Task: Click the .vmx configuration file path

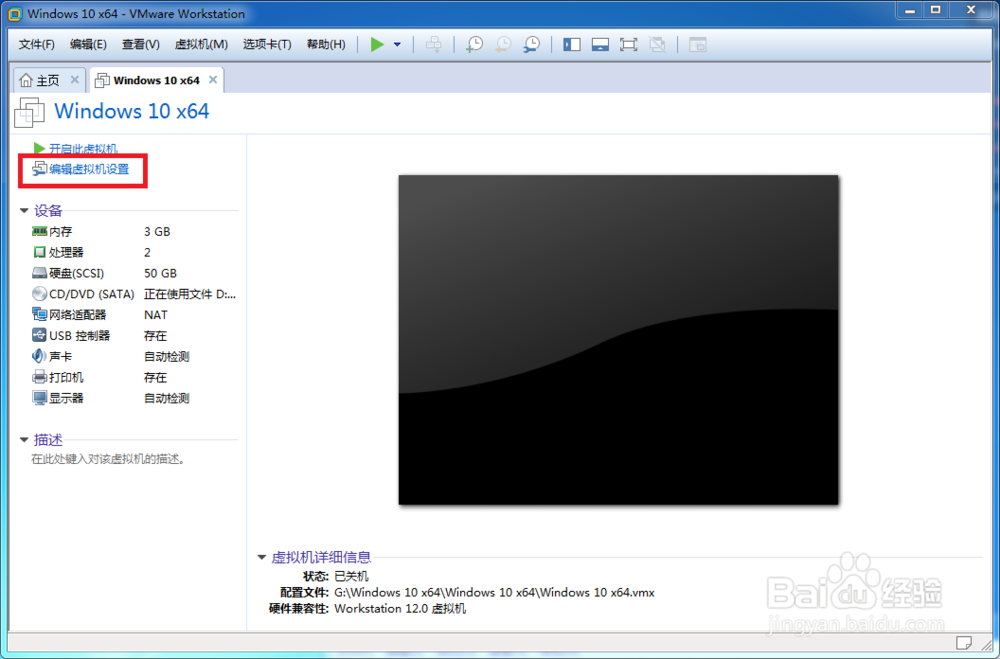Action: 494,593
